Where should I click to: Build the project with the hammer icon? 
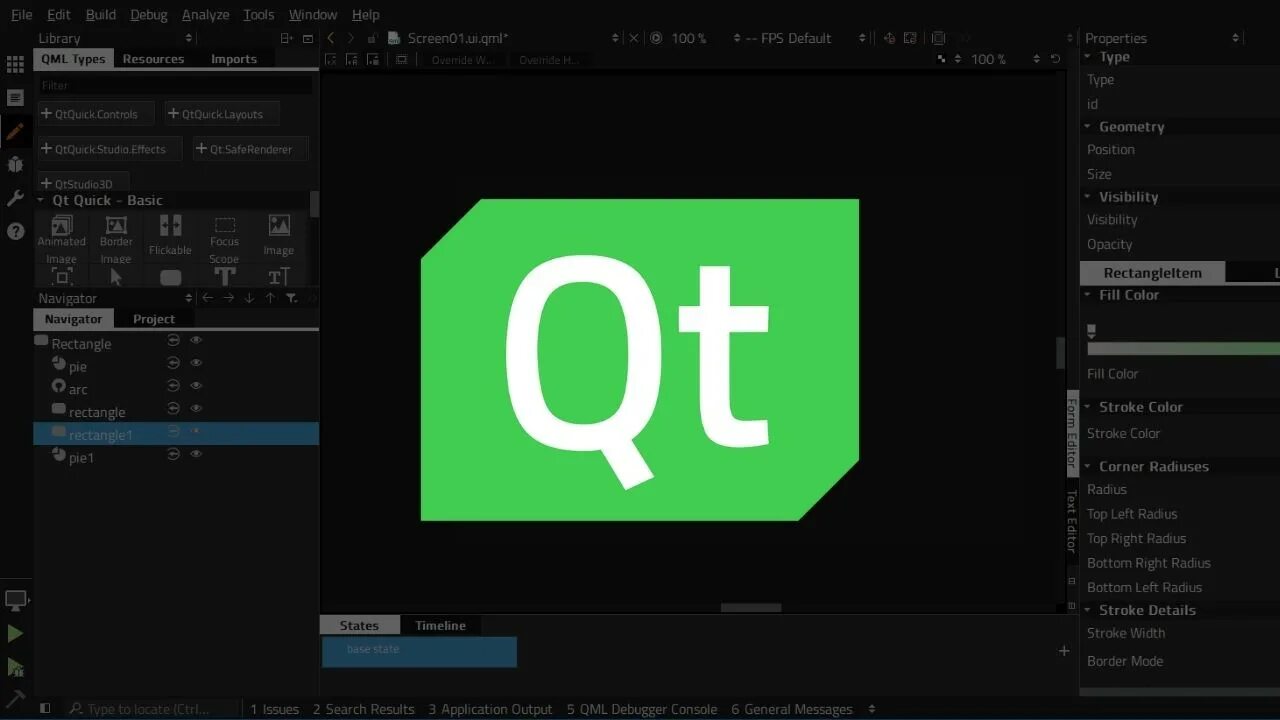click(x=15, y=697)
